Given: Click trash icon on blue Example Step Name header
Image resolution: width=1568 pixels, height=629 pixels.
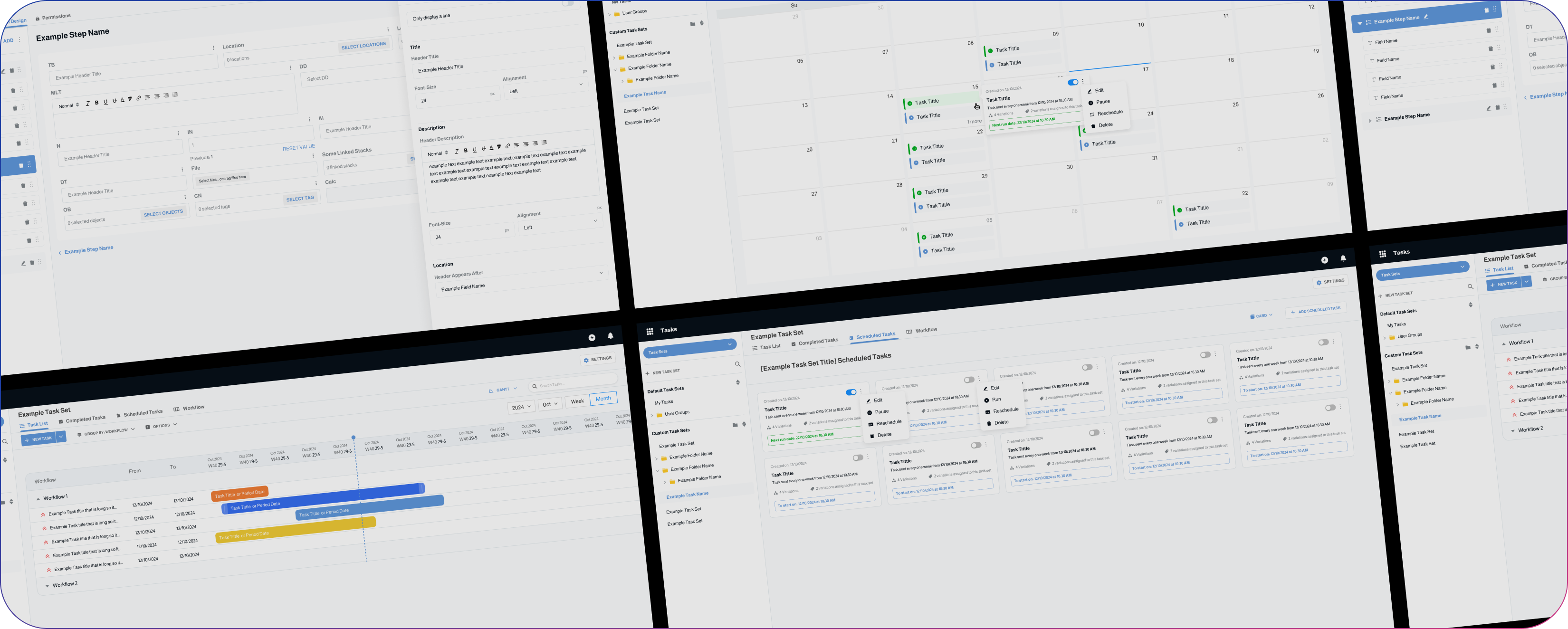Looking at the screenshot, I should point(1486,10).
